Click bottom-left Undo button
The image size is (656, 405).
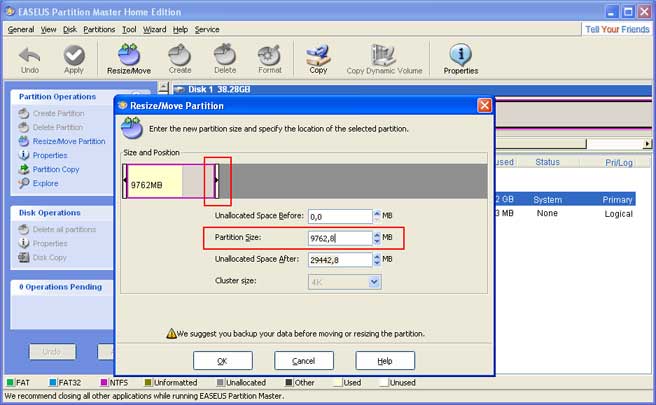(x=53, y=351)
